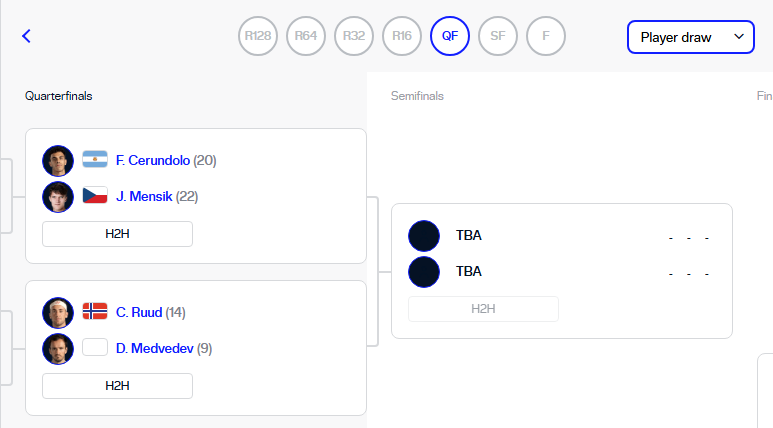
Task: Open F. Cerundolo's player profile link
Action: click(153, 161)
